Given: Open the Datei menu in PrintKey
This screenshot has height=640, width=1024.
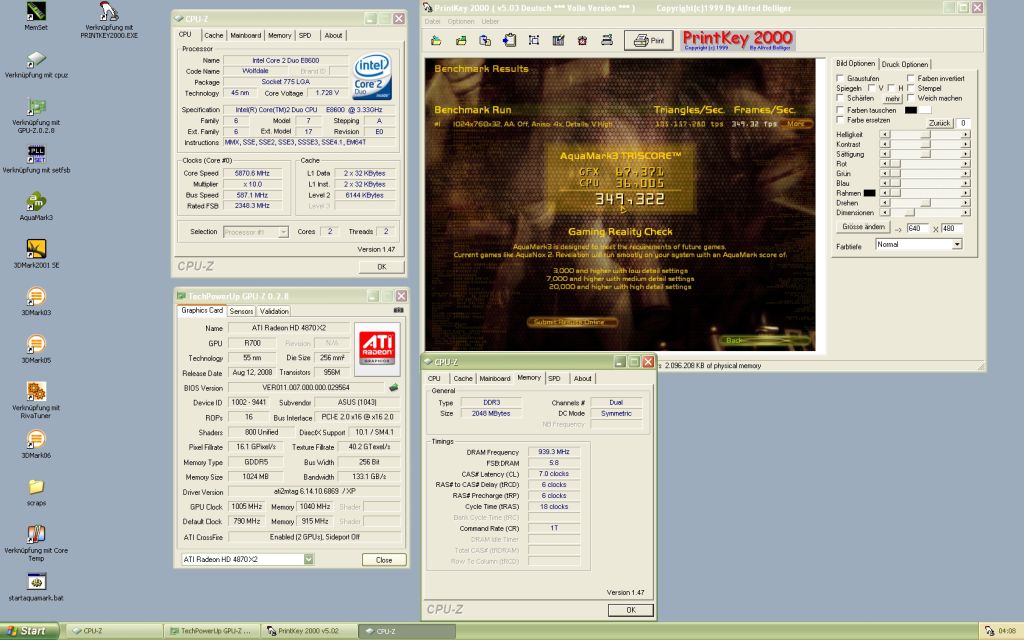Looking at the screenshot, I should coord(432,22).
